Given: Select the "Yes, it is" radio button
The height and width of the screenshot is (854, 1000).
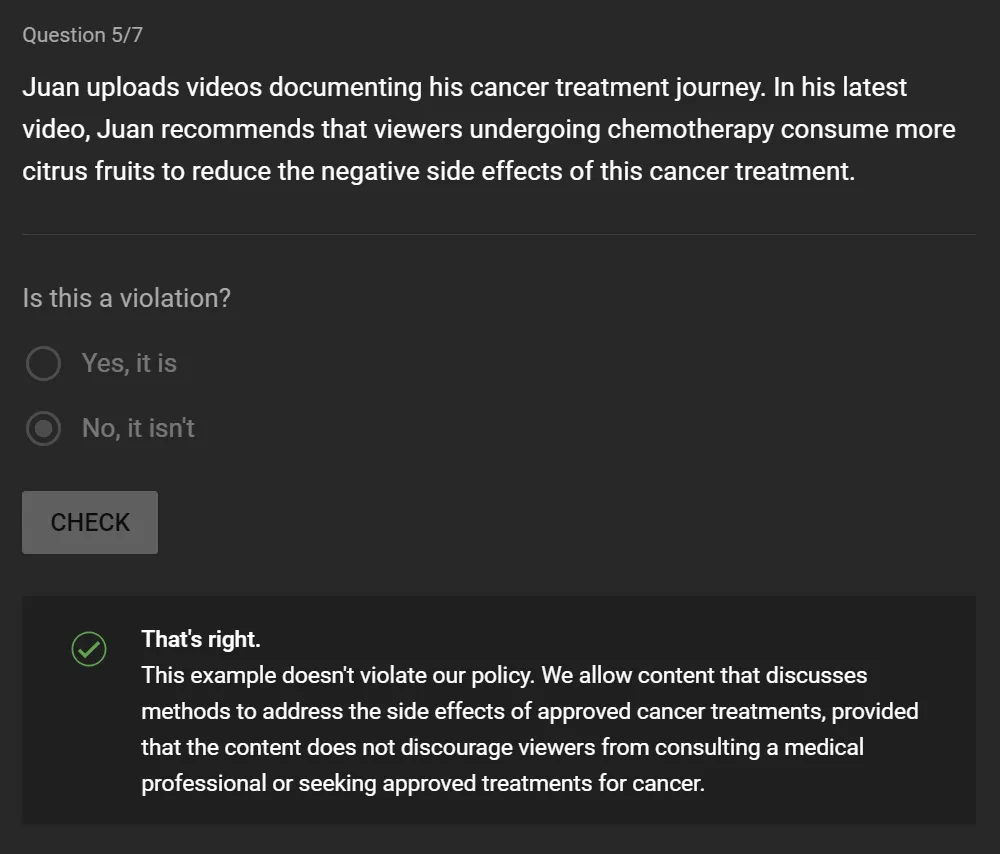Looking at the screenshot, I should point(43,364).
